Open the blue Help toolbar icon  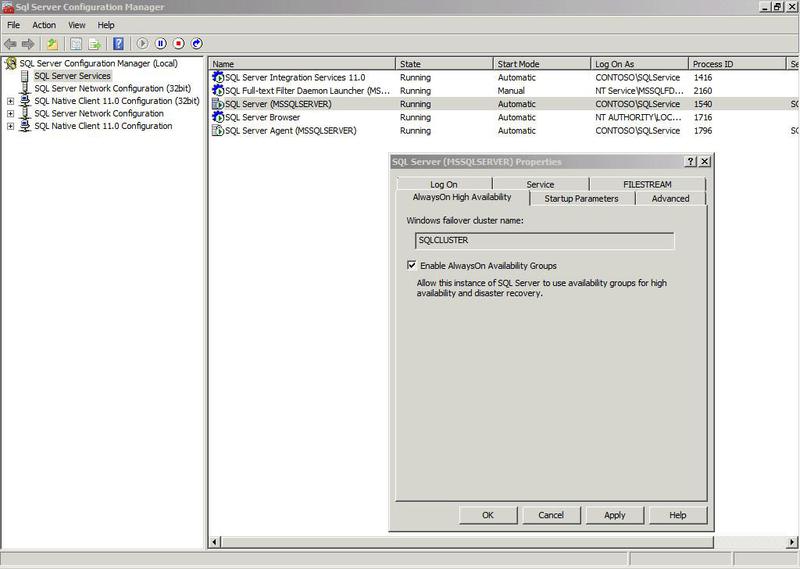point(118,44)
